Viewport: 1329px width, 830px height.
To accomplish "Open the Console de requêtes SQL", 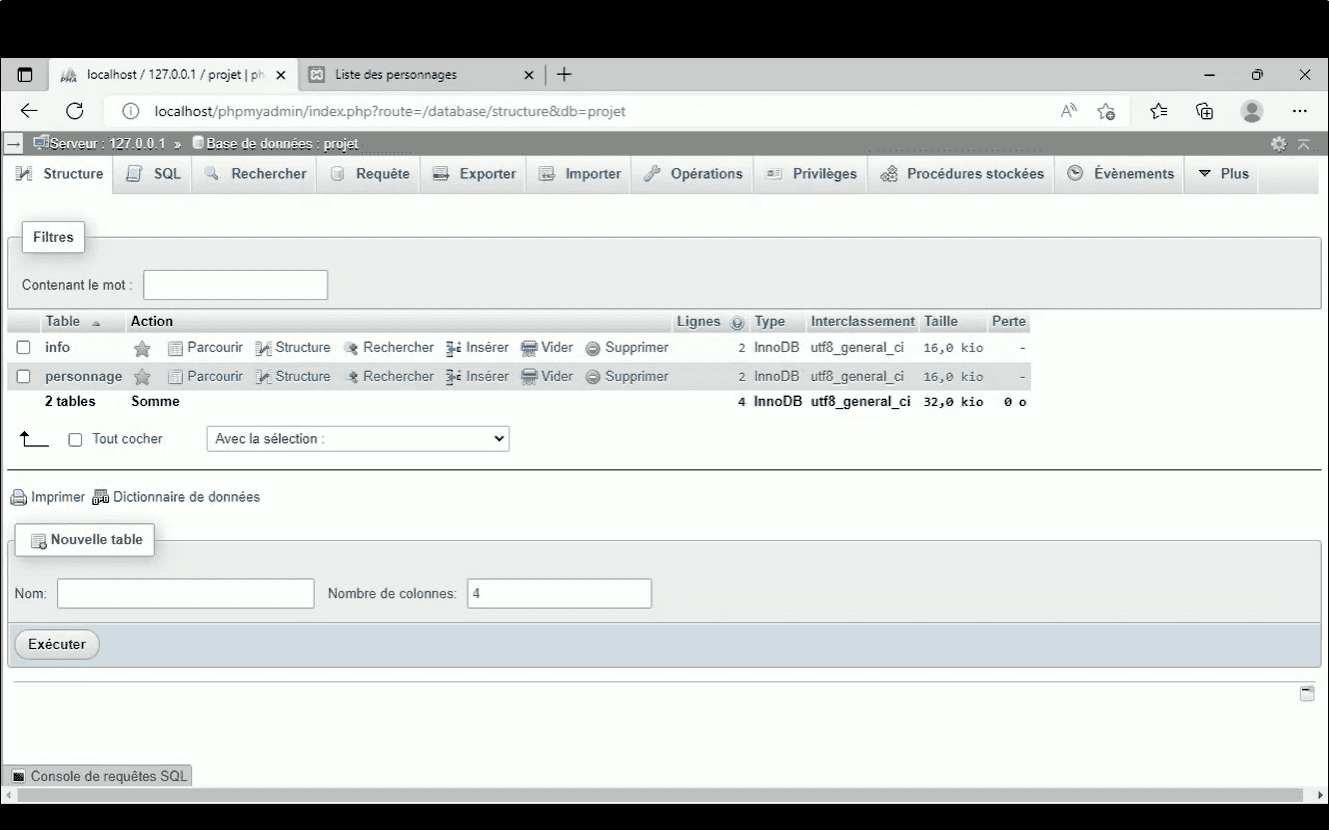I will pos(97,775).
